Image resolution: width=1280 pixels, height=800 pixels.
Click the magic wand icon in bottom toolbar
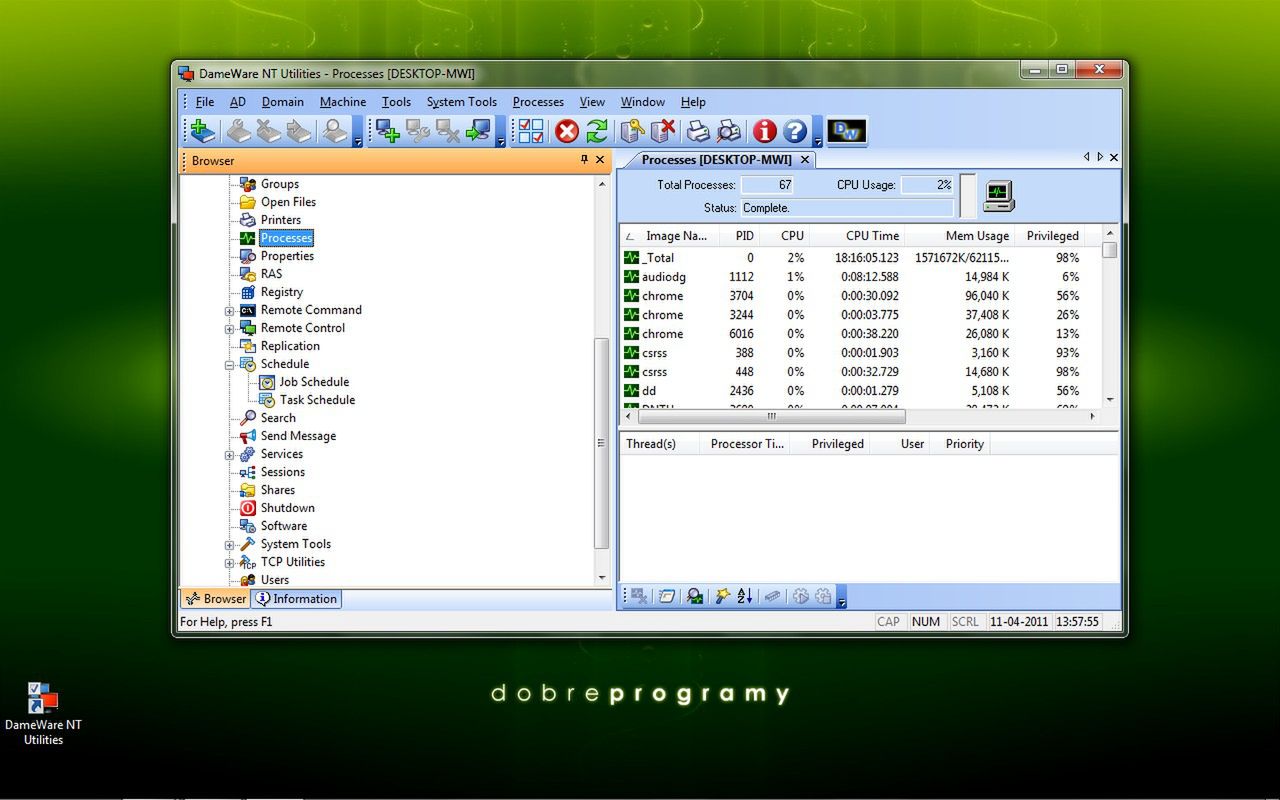tap(723, 596)
